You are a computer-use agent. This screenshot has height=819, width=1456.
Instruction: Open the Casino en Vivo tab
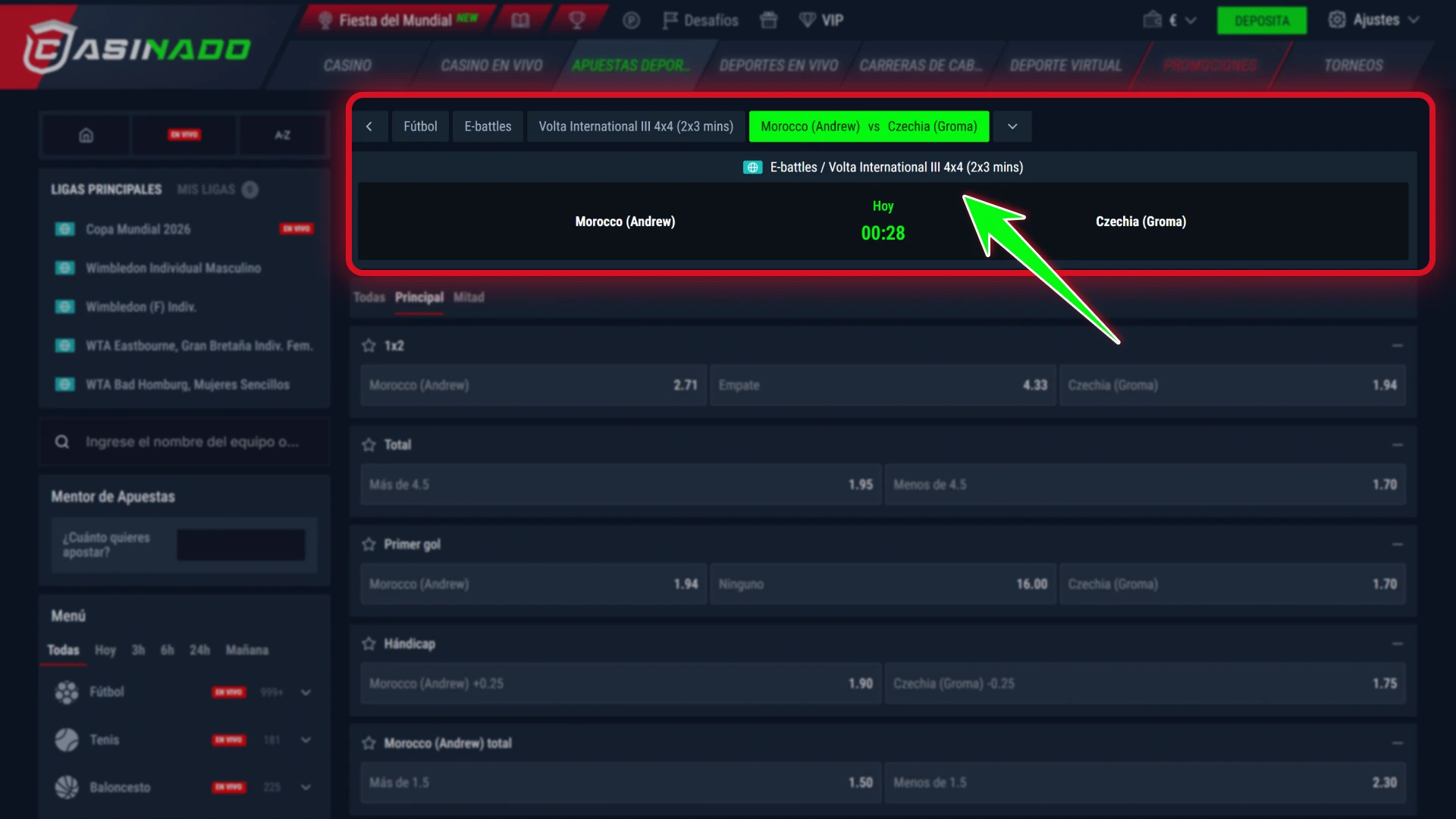click(x=491, y=65)
